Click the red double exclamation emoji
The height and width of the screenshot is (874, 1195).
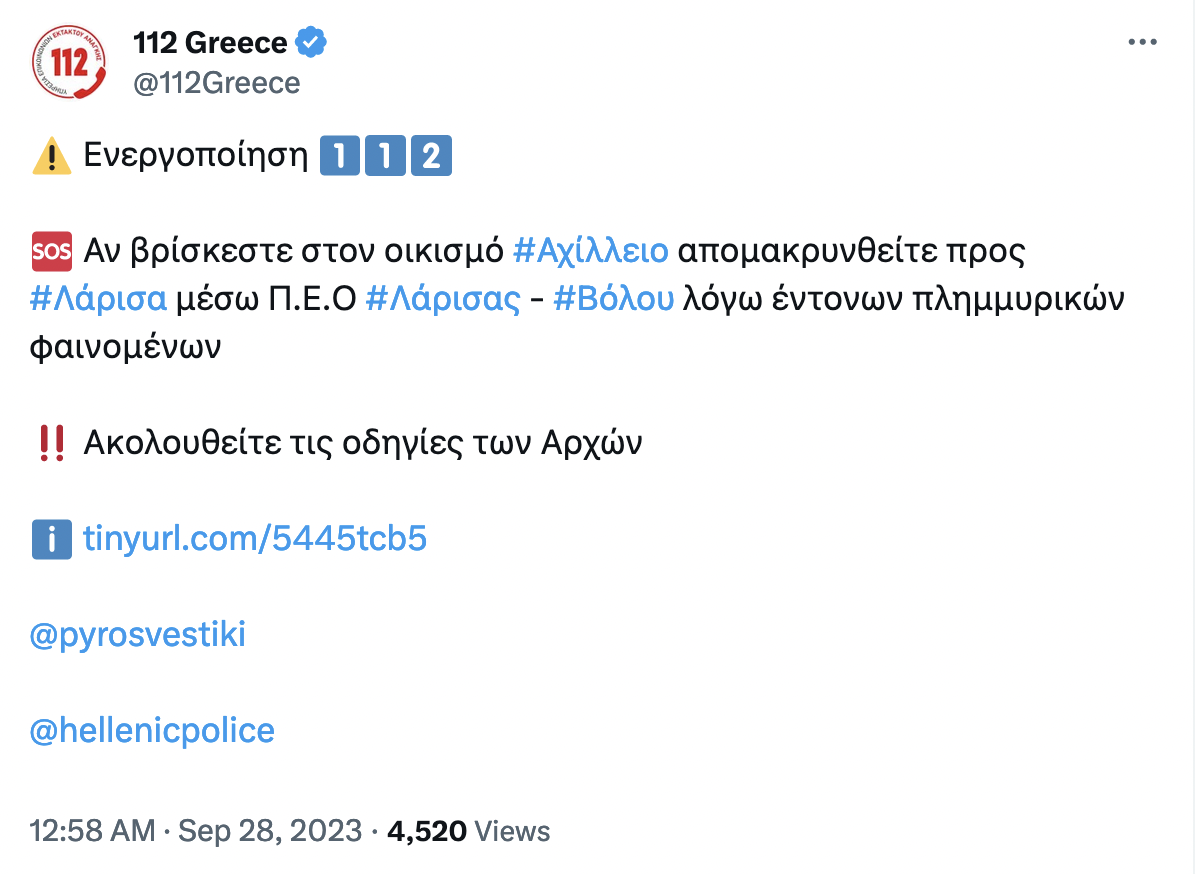click(x=51, y=442)
